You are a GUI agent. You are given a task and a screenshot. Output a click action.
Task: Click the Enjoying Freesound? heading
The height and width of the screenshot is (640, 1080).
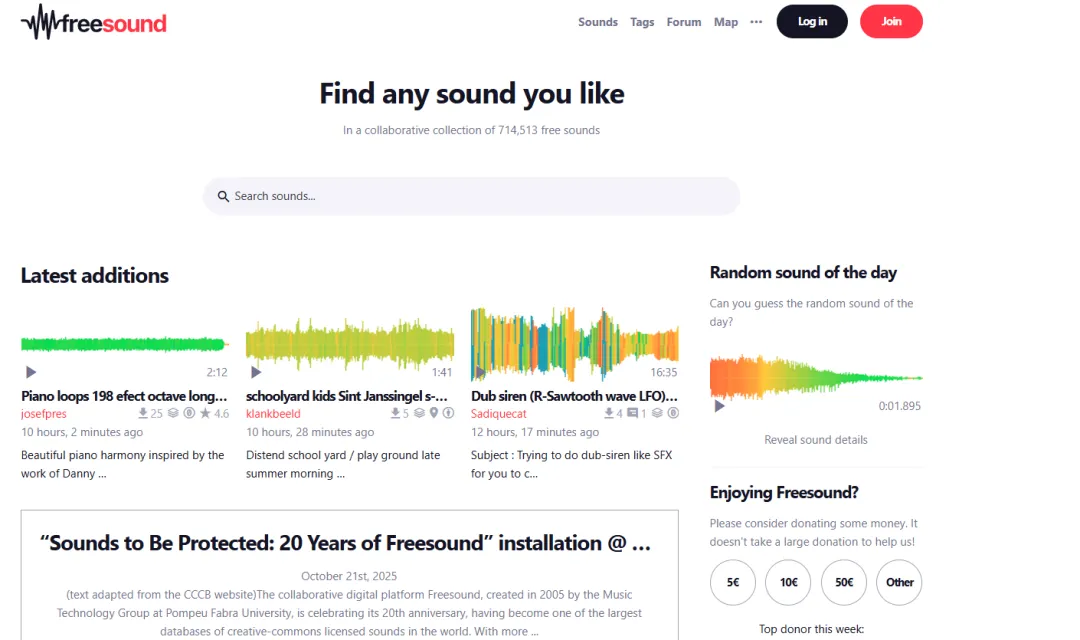pos(785,493)
